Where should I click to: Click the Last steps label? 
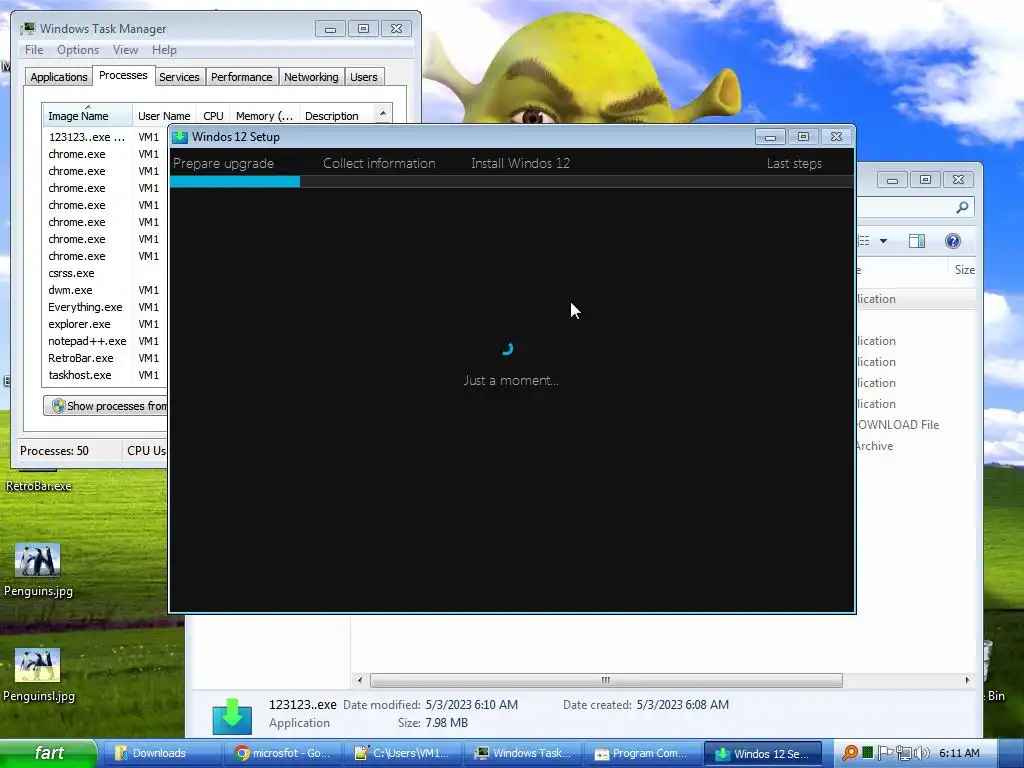coord(794,163)
